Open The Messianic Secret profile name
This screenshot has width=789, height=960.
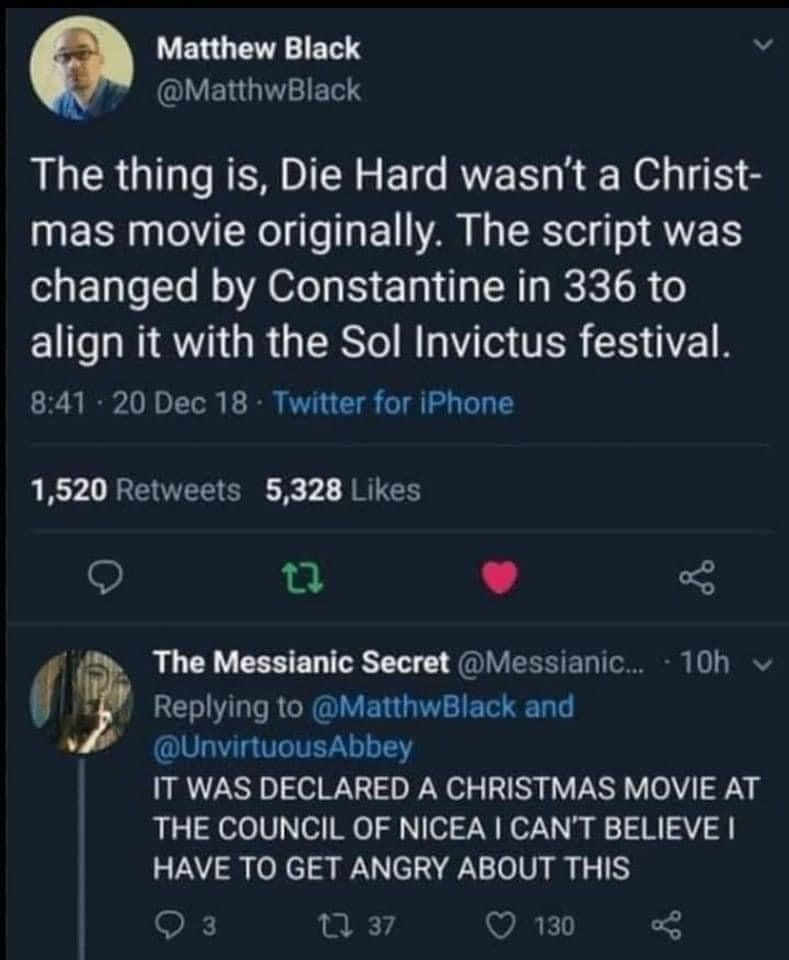click(x=301, y=663)
